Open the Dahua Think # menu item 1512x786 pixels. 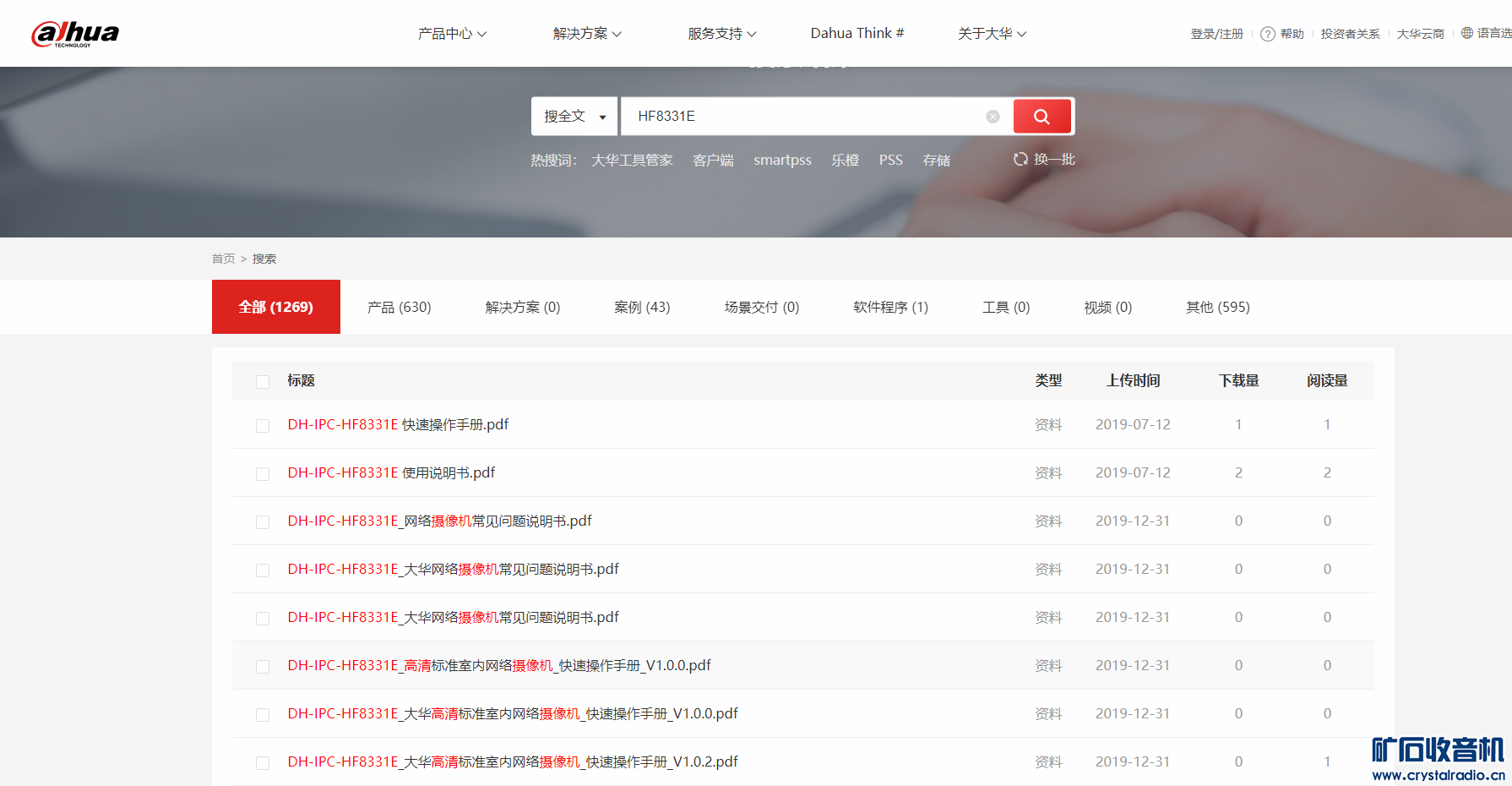[857, 34]
